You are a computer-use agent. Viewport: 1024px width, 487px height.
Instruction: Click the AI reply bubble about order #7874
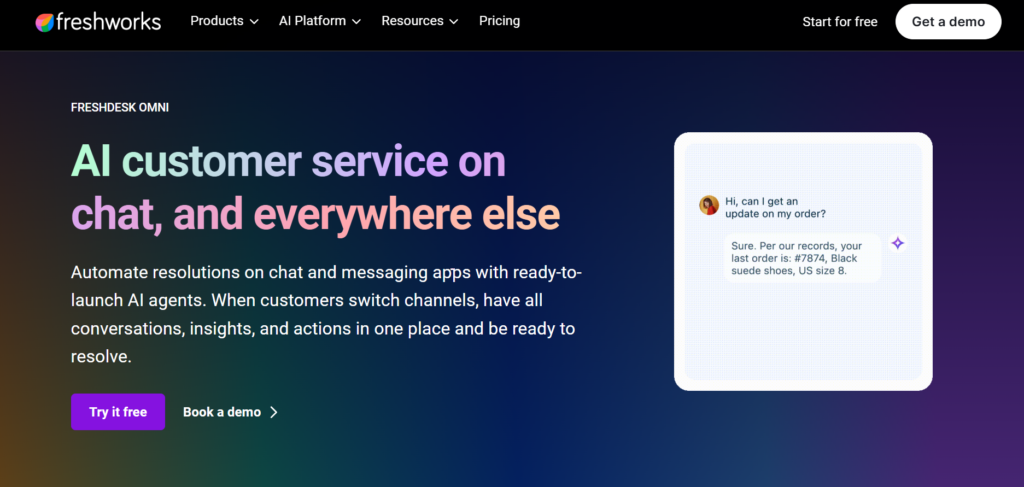pos(803,258)
